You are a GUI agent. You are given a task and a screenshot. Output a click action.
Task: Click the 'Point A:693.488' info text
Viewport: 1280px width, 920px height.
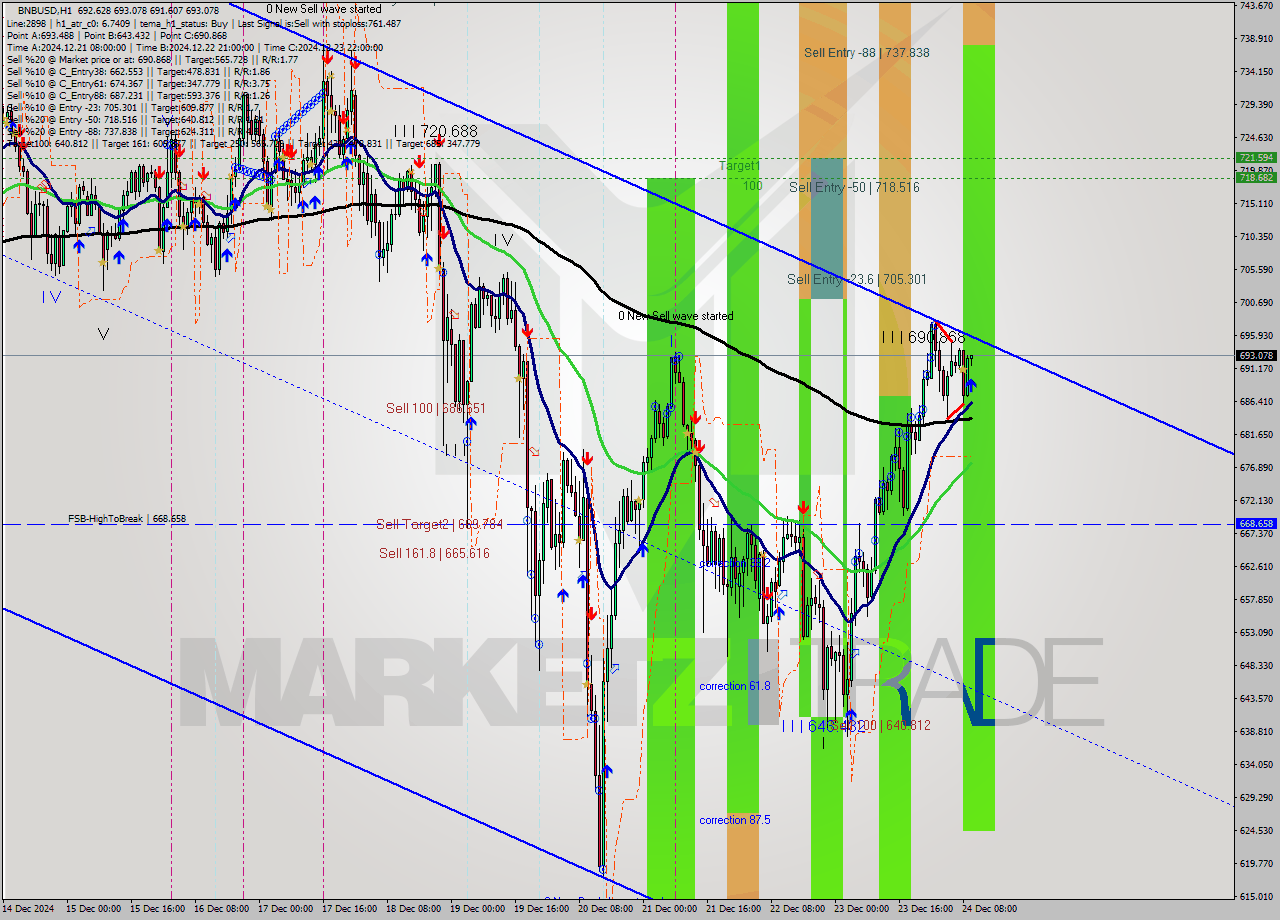pos(40,35)
